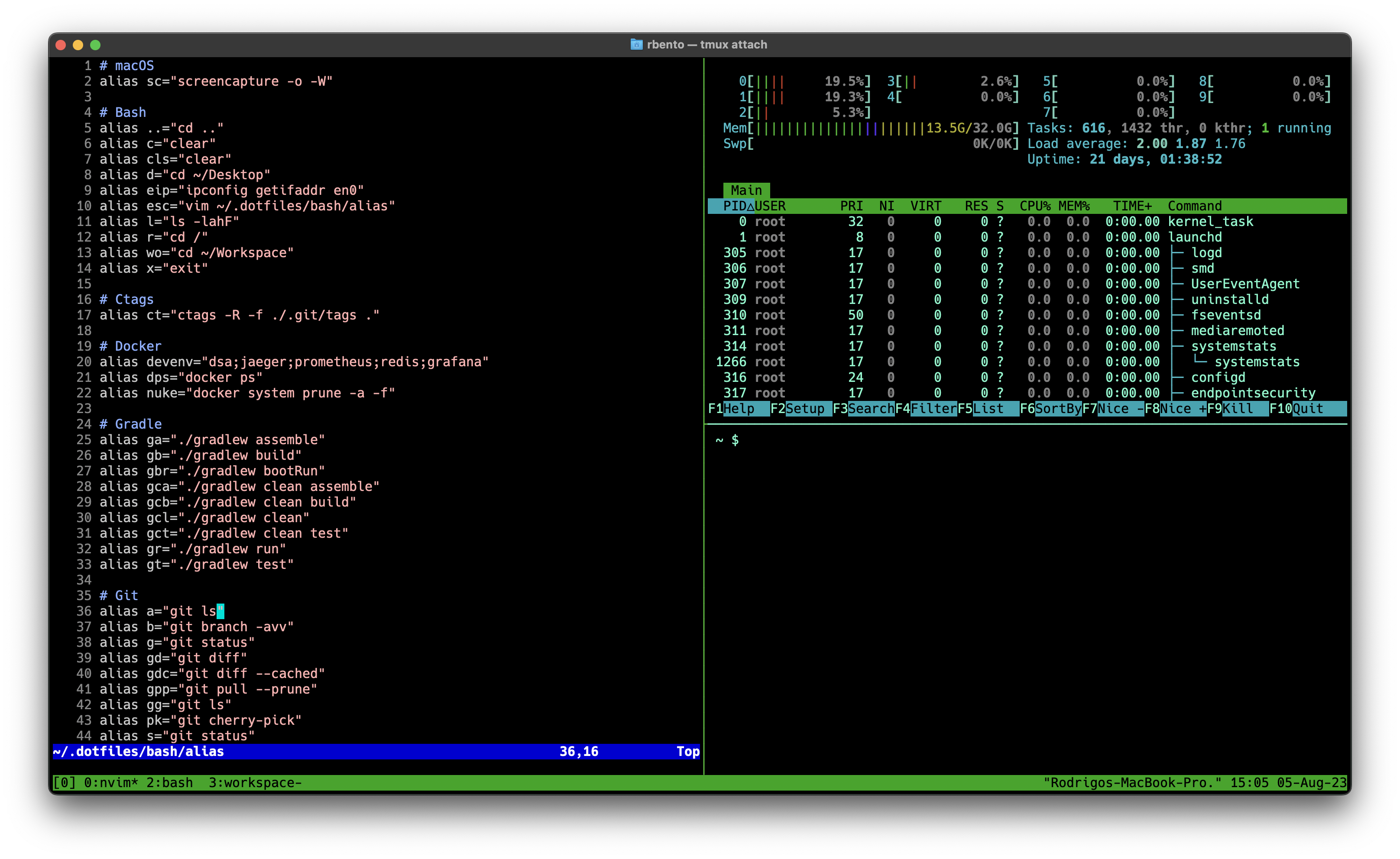This screenshot has width=1400, height=859.
Task: Click the vim status line file path
Action: click(138, 752)
